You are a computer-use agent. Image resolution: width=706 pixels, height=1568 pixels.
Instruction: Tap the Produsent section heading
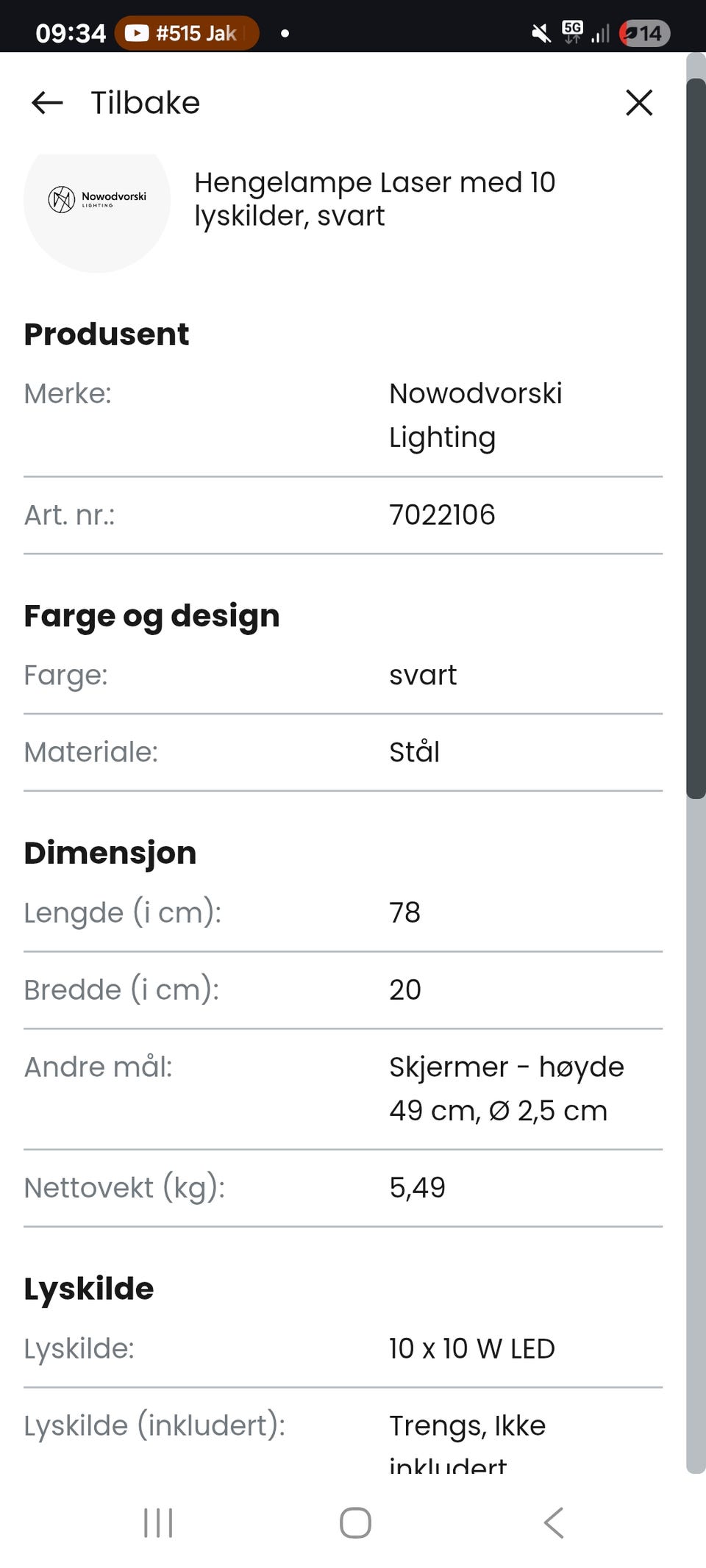107,334
